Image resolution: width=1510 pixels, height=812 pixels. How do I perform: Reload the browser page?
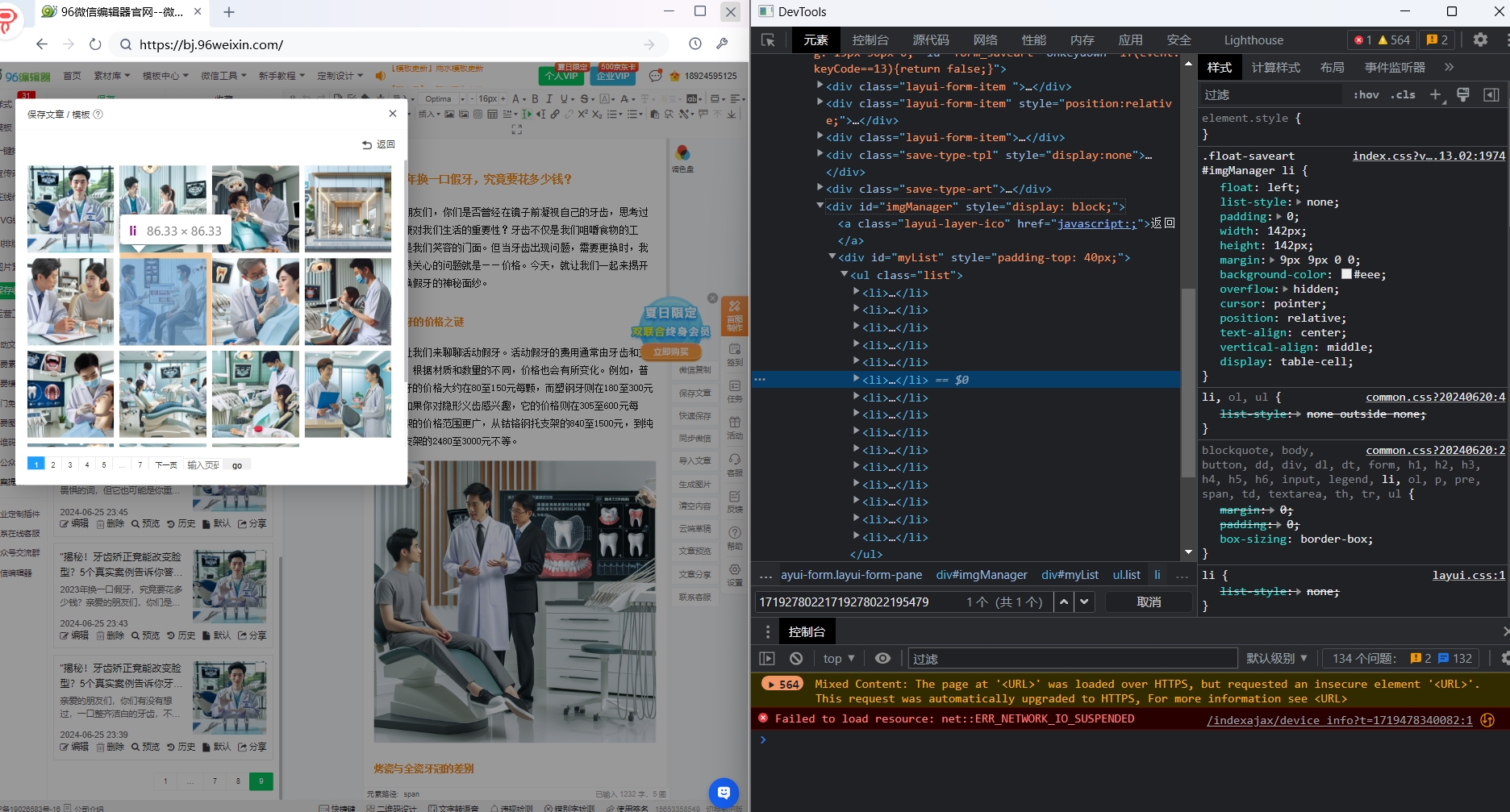point(95,44)
